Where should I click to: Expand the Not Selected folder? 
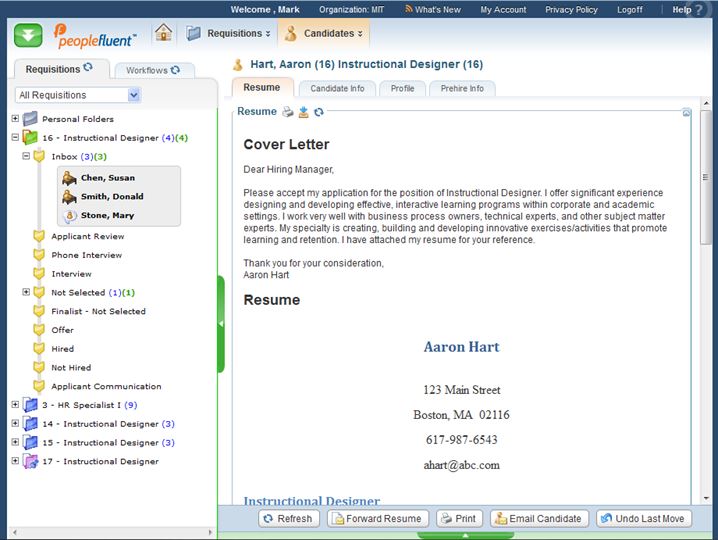[x=26, y=292]
